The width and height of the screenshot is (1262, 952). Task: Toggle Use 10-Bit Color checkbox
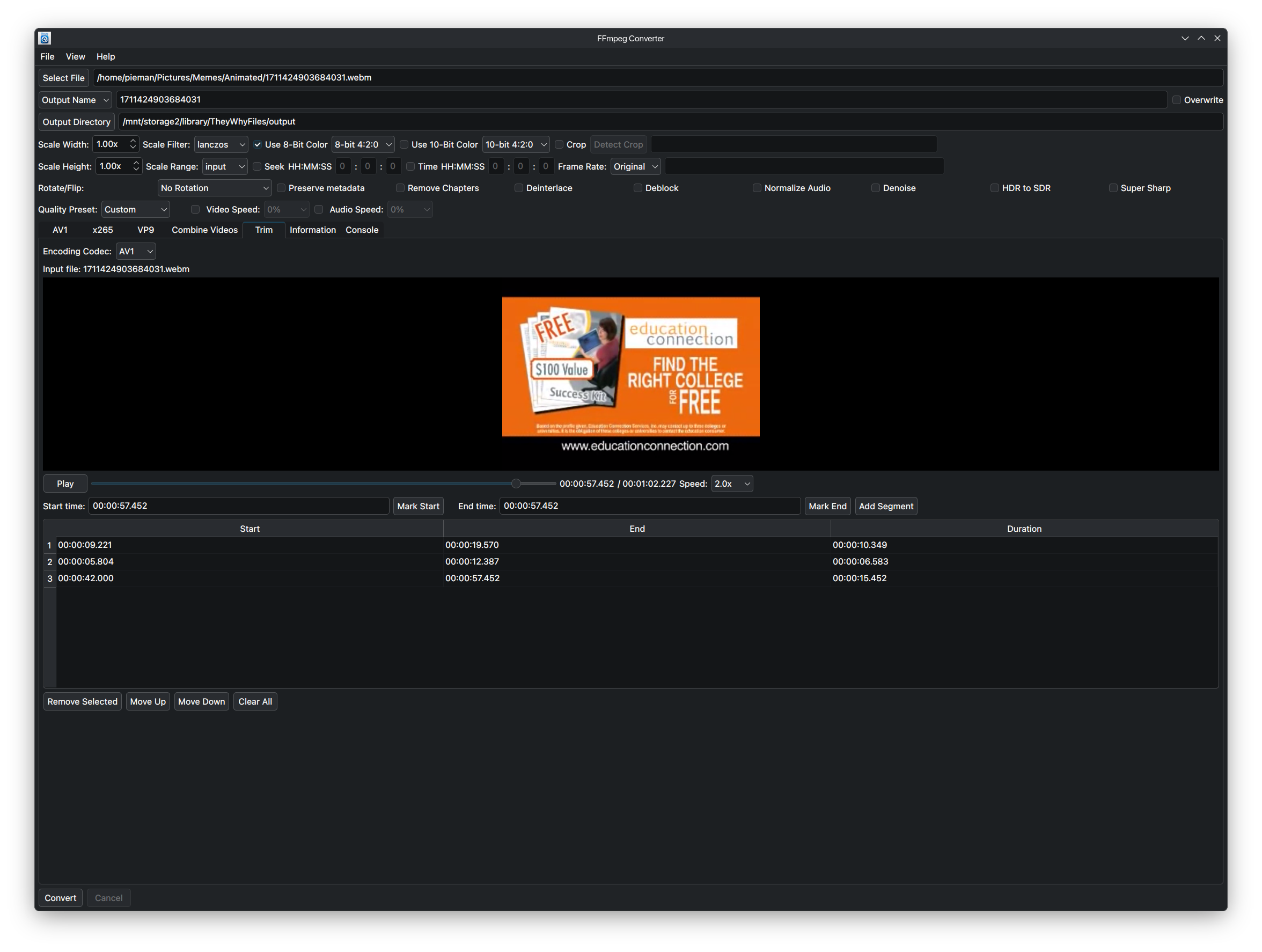[x=404, y=144]
